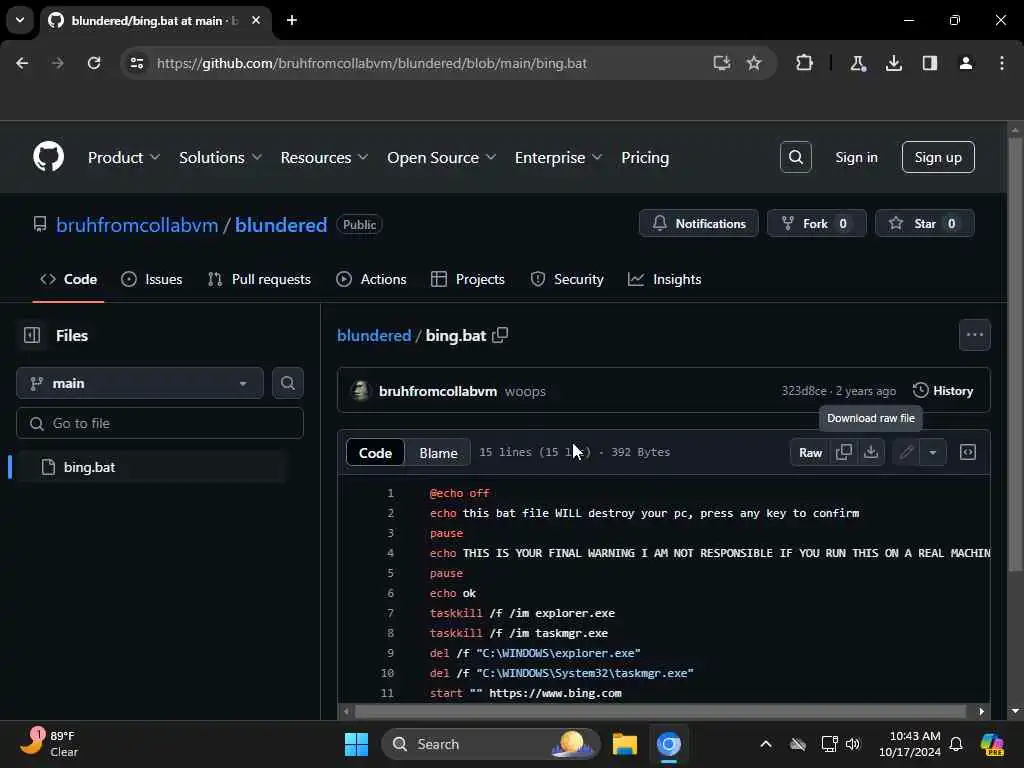Click the taskbar Search box

490,744
